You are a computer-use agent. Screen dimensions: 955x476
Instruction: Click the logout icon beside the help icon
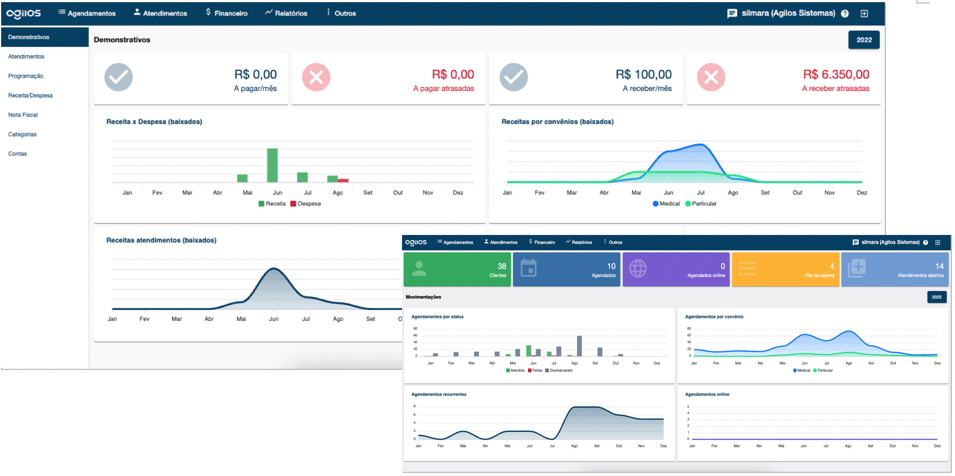(x=865, y=14)
